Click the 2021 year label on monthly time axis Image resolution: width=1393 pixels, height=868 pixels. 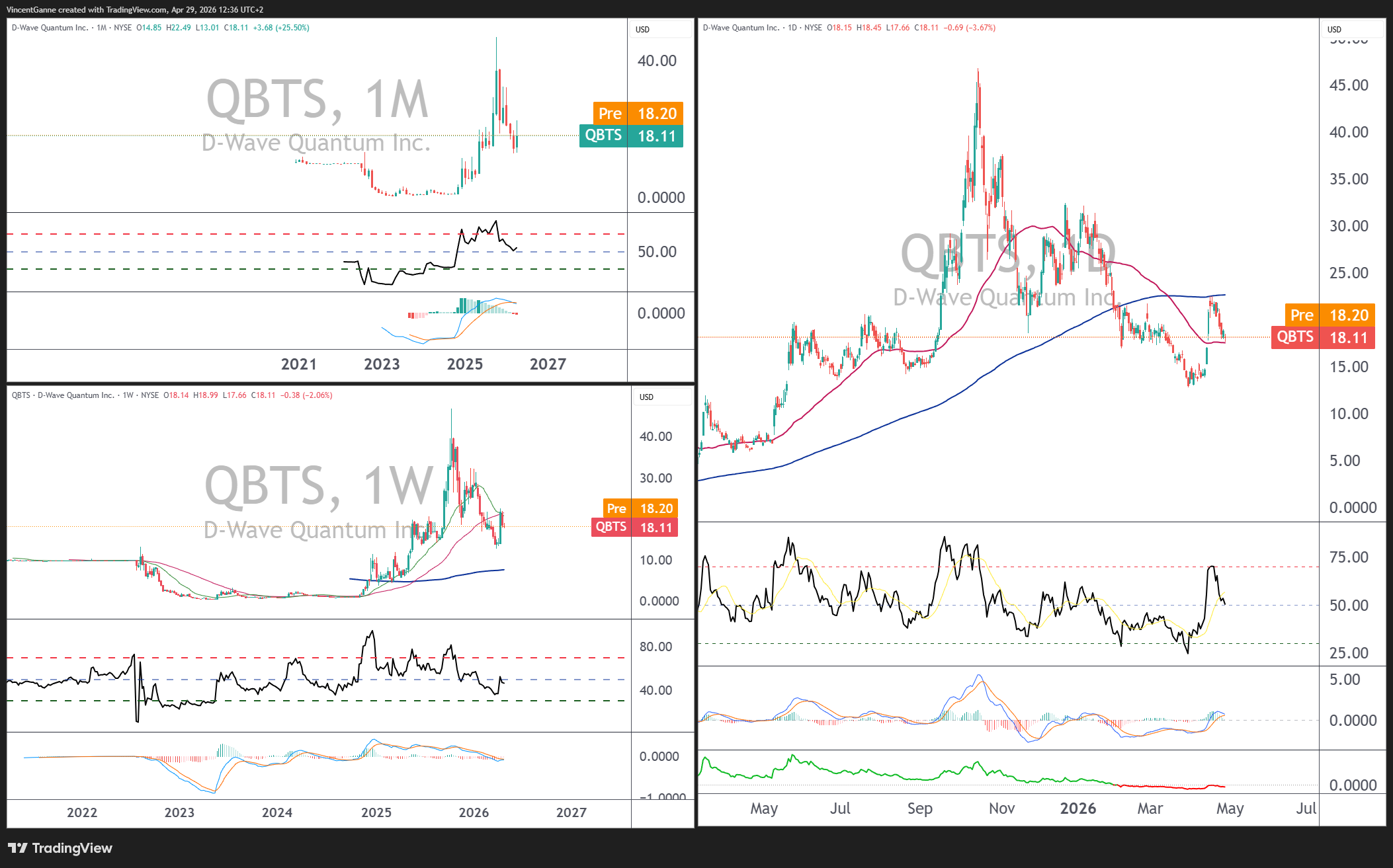click(x=299, y=364)
